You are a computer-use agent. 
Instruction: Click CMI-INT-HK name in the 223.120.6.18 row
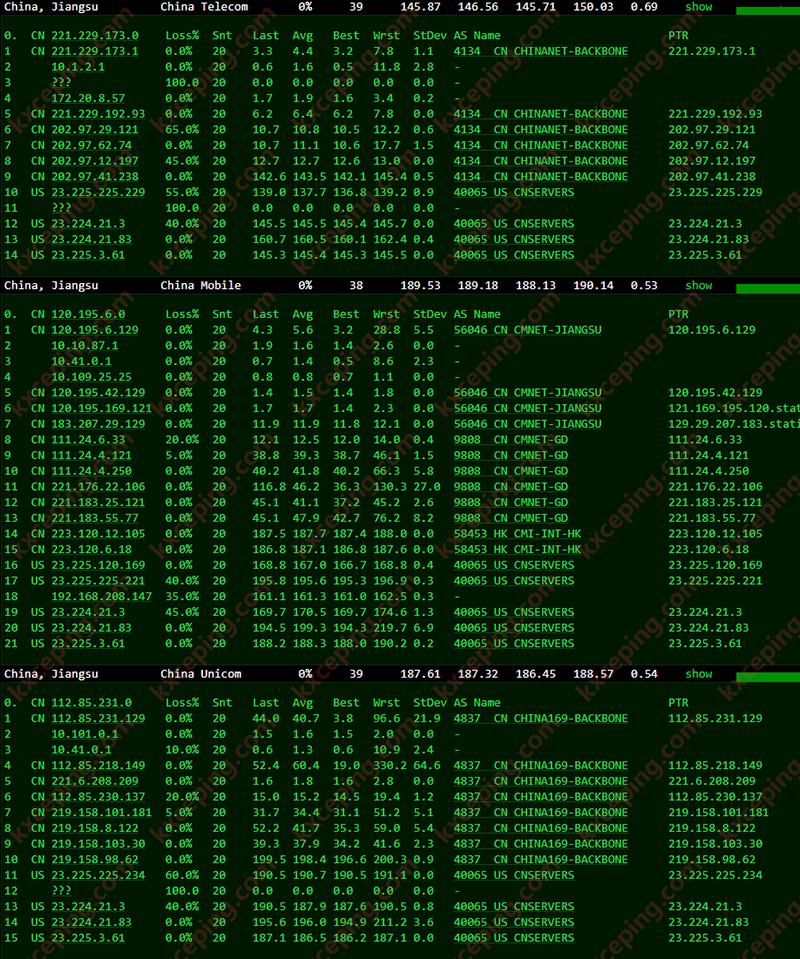point(547,549)
